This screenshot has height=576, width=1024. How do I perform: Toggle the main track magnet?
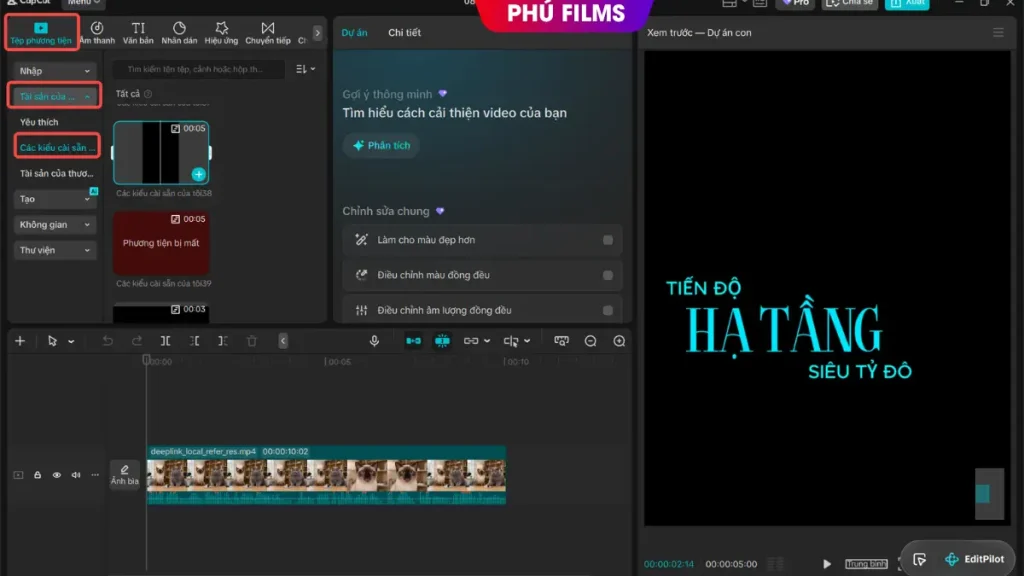click(x=413, y=341)
